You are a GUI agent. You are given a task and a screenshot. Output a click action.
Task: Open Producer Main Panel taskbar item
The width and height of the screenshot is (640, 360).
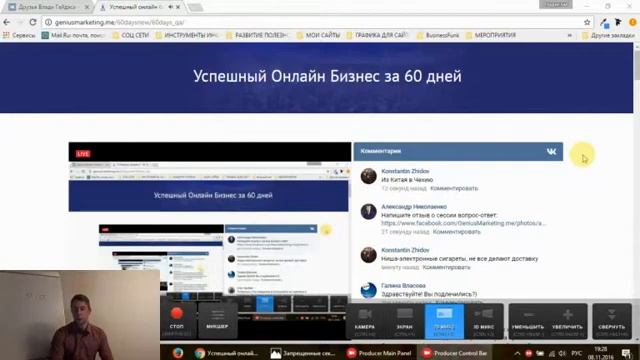[x=379, y=353]
